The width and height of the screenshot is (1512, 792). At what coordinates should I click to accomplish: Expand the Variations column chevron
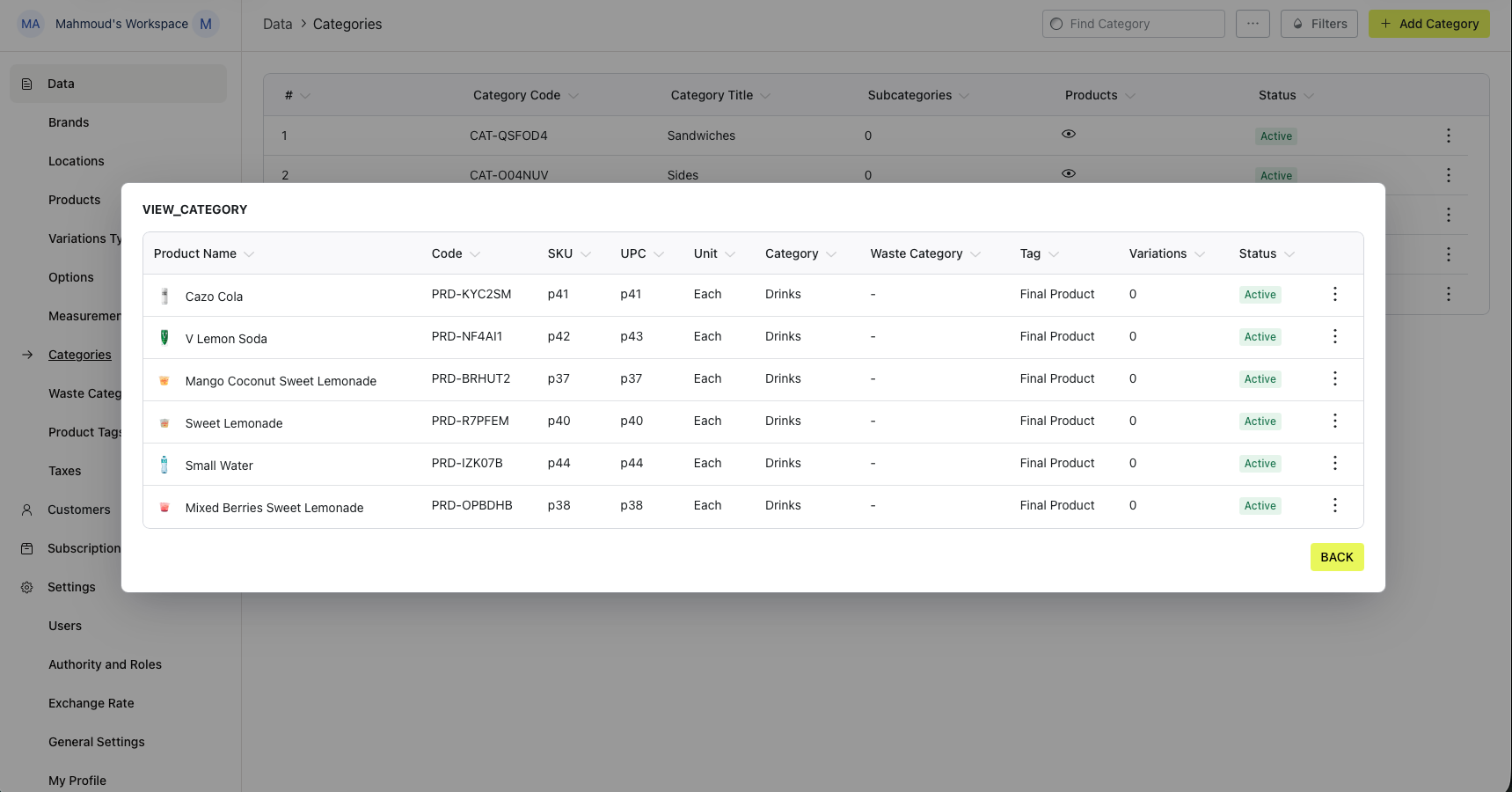coord(1199,254)
